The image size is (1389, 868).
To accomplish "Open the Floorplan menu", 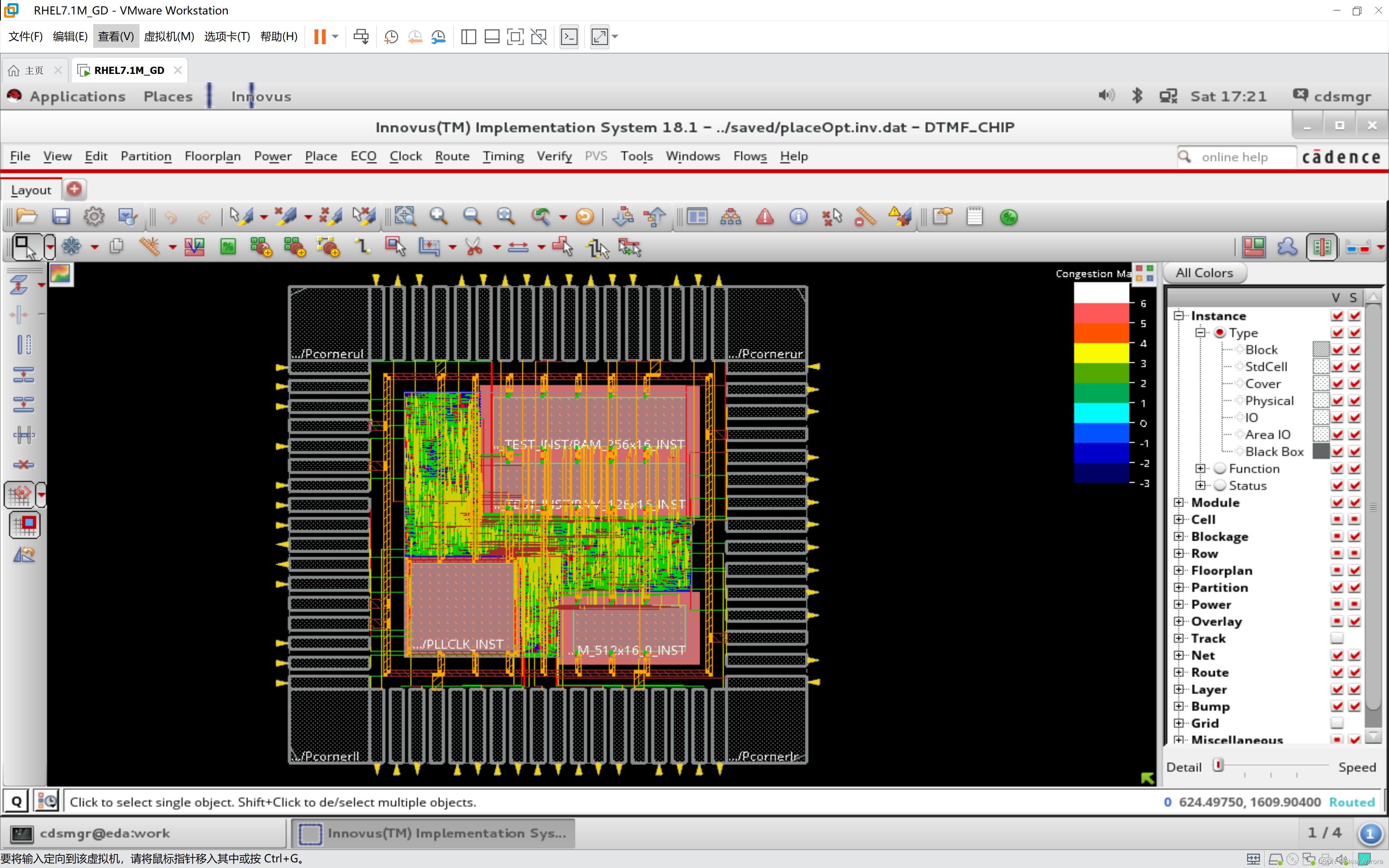I will (212, 156).
